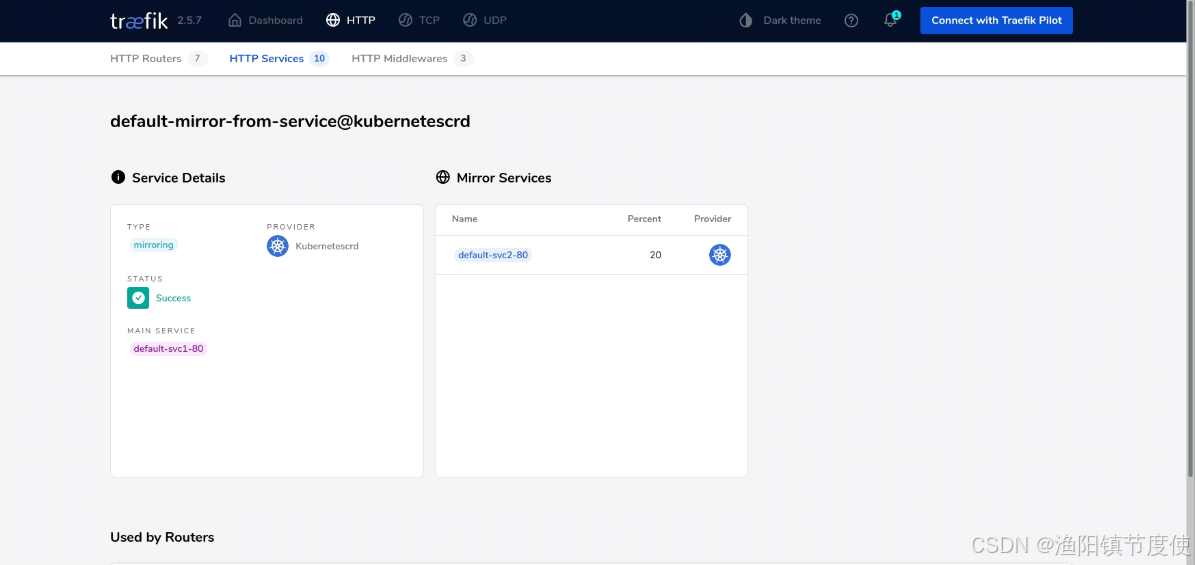Click the green Success status icon
1195x565 pixels.
coord(138,298)
